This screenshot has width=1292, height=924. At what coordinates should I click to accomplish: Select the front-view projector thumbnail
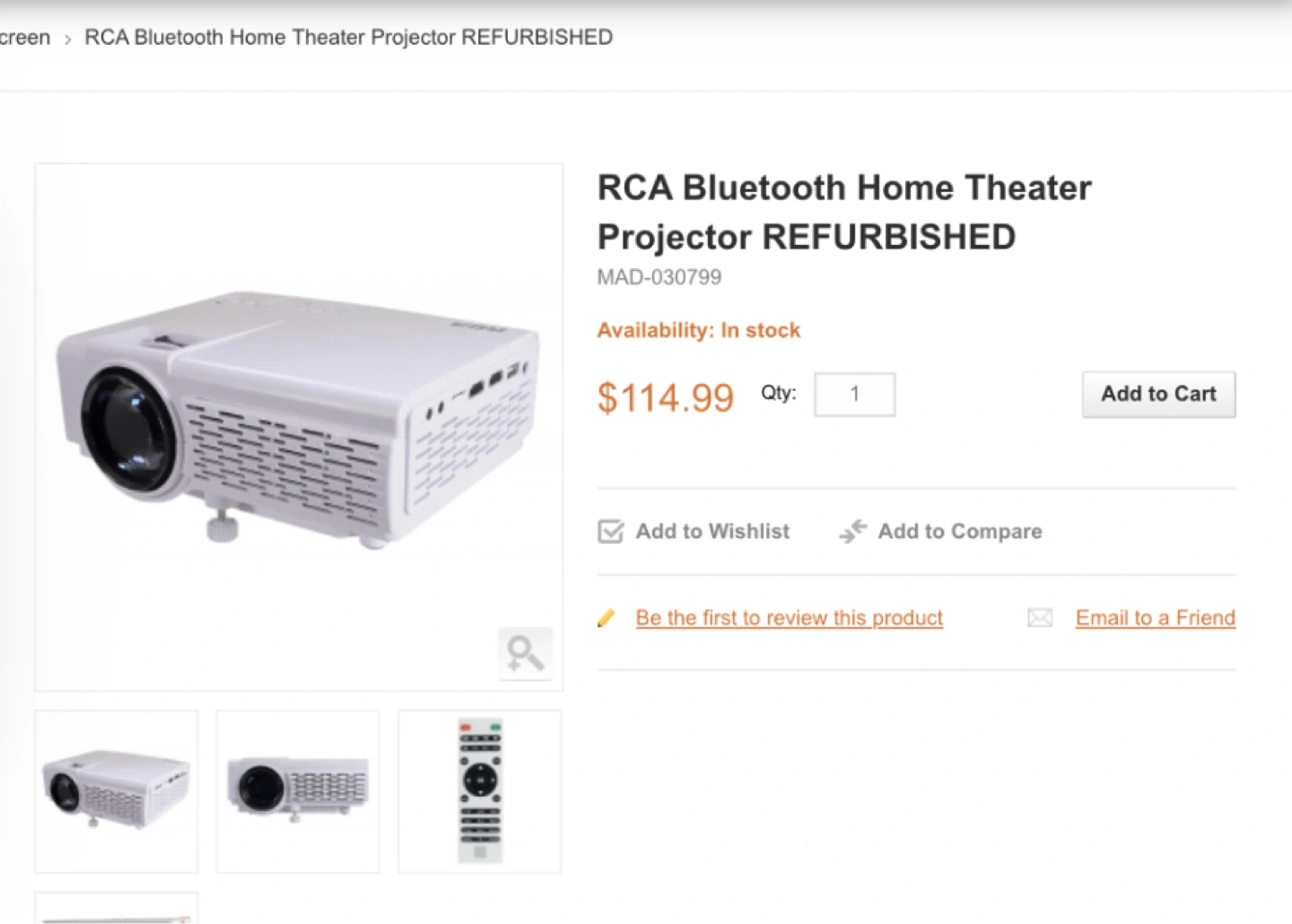point(298,791)
